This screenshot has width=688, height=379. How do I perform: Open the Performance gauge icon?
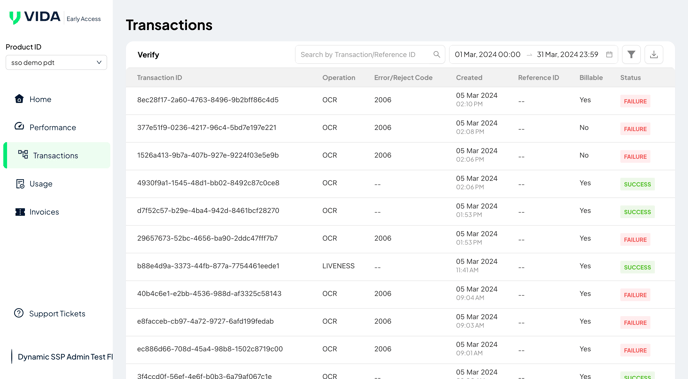(19, 126)
